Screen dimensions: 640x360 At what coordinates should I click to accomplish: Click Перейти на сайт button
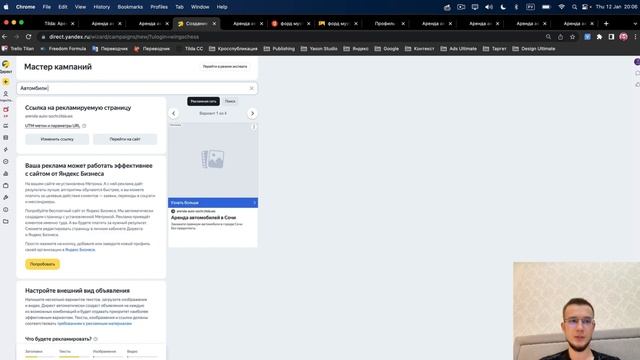[x=125, y=139]
